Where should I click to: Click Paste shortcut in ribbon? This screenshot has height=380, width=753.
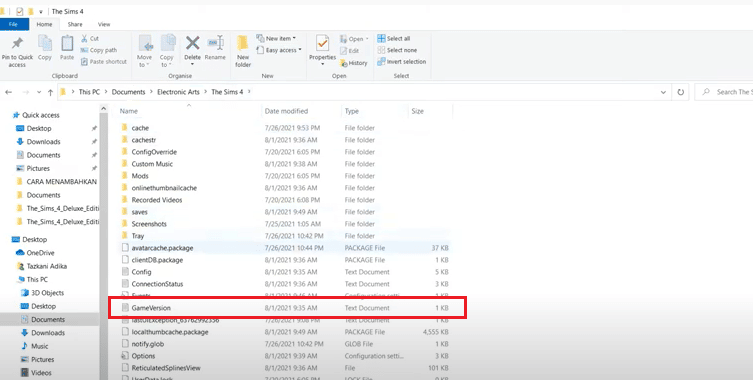(x=104, y=61)
